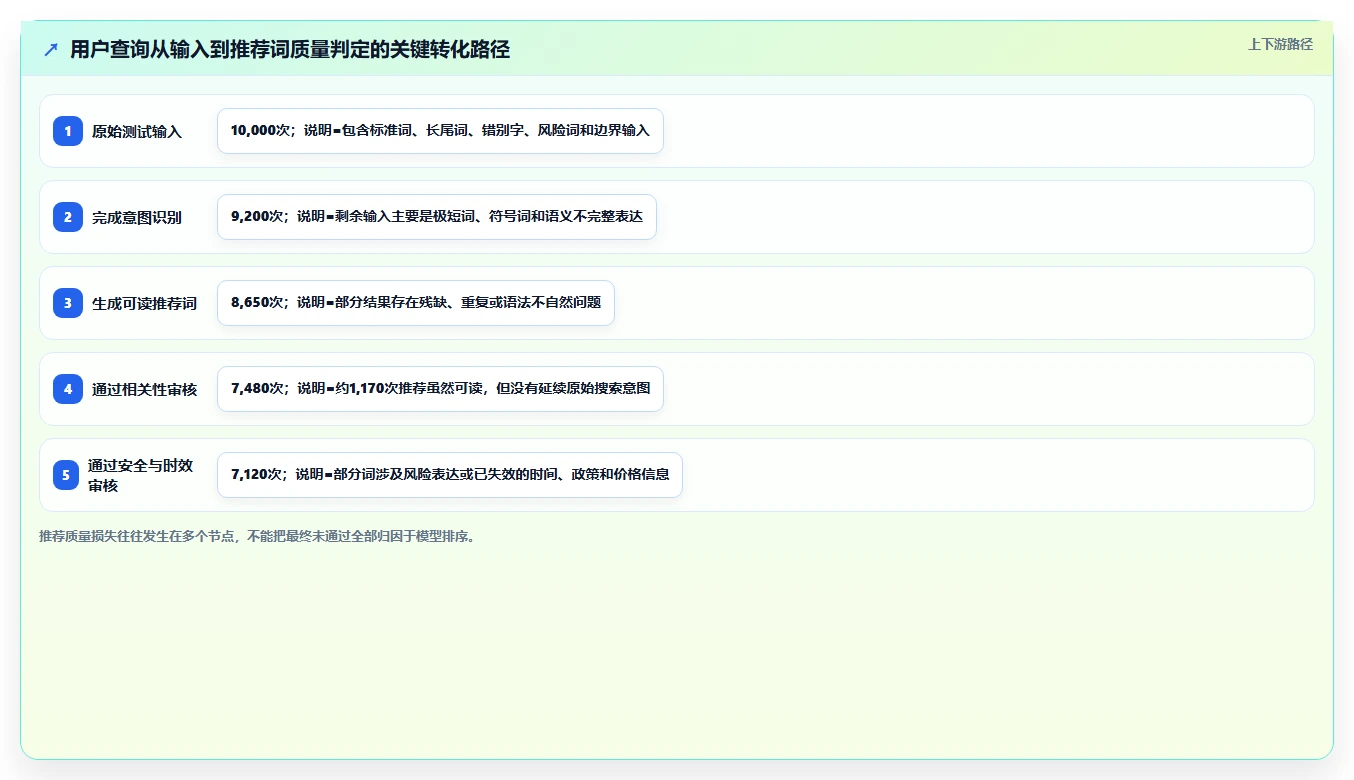
Task: Click the step 1 number badge
Action: [x=68, y=131]
